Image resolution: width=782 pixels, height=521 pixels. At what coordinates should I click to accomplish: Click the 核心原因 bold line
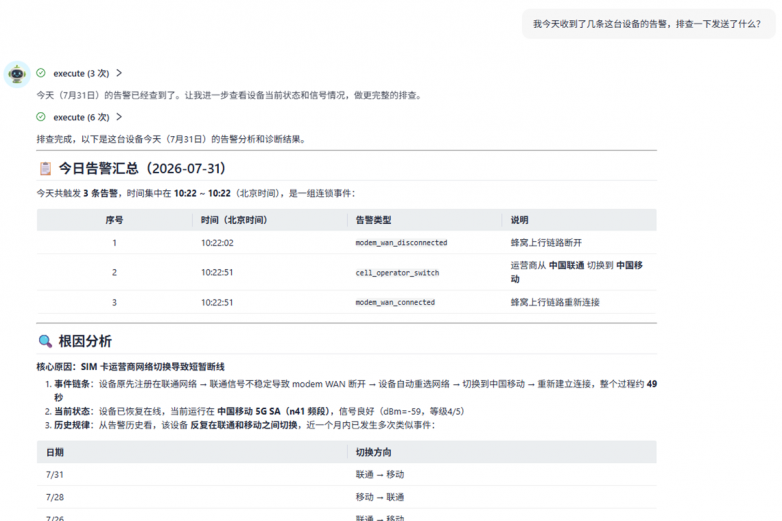[x=131, y=367]
